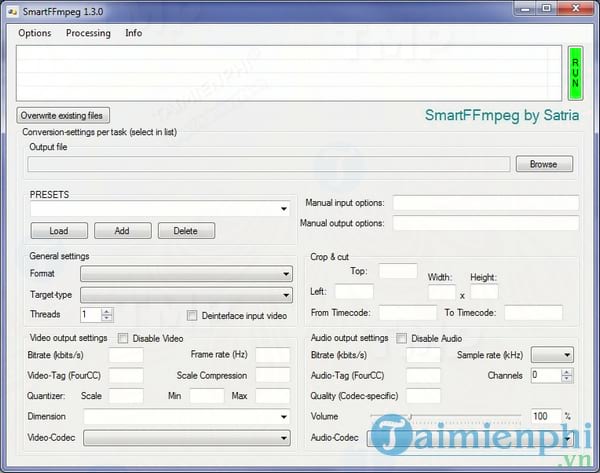Click the Volume slider handle
600x473 pixels.
point(410,416)
